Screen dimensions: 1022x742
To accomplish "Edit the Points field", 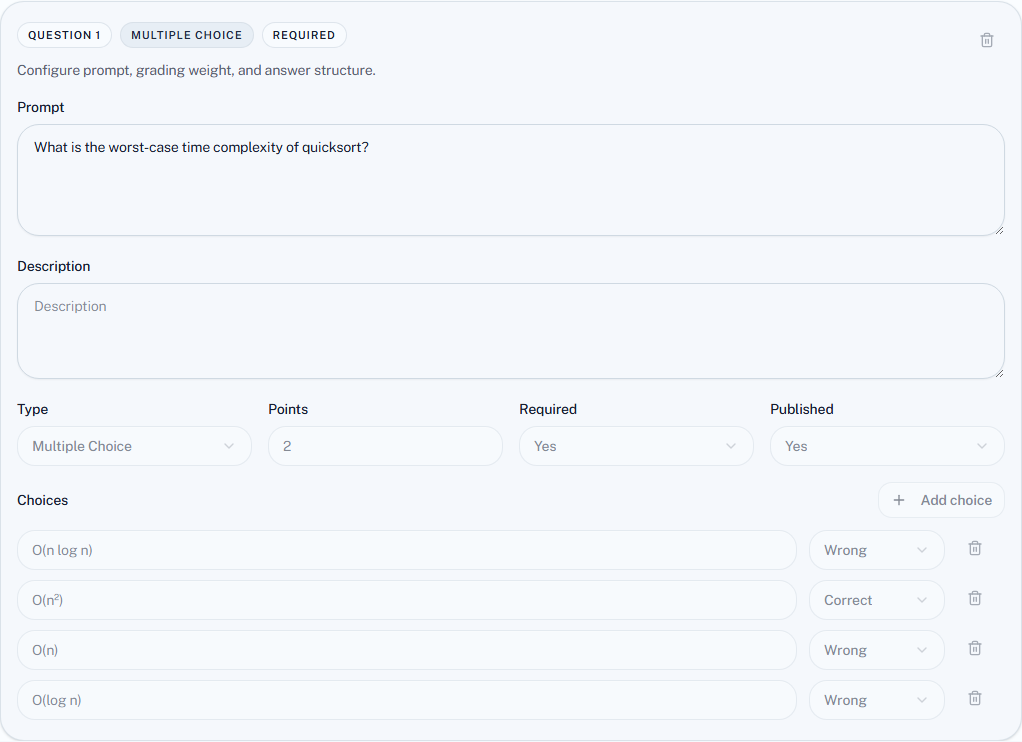I will pyautogui.click(x=385, y=446).
